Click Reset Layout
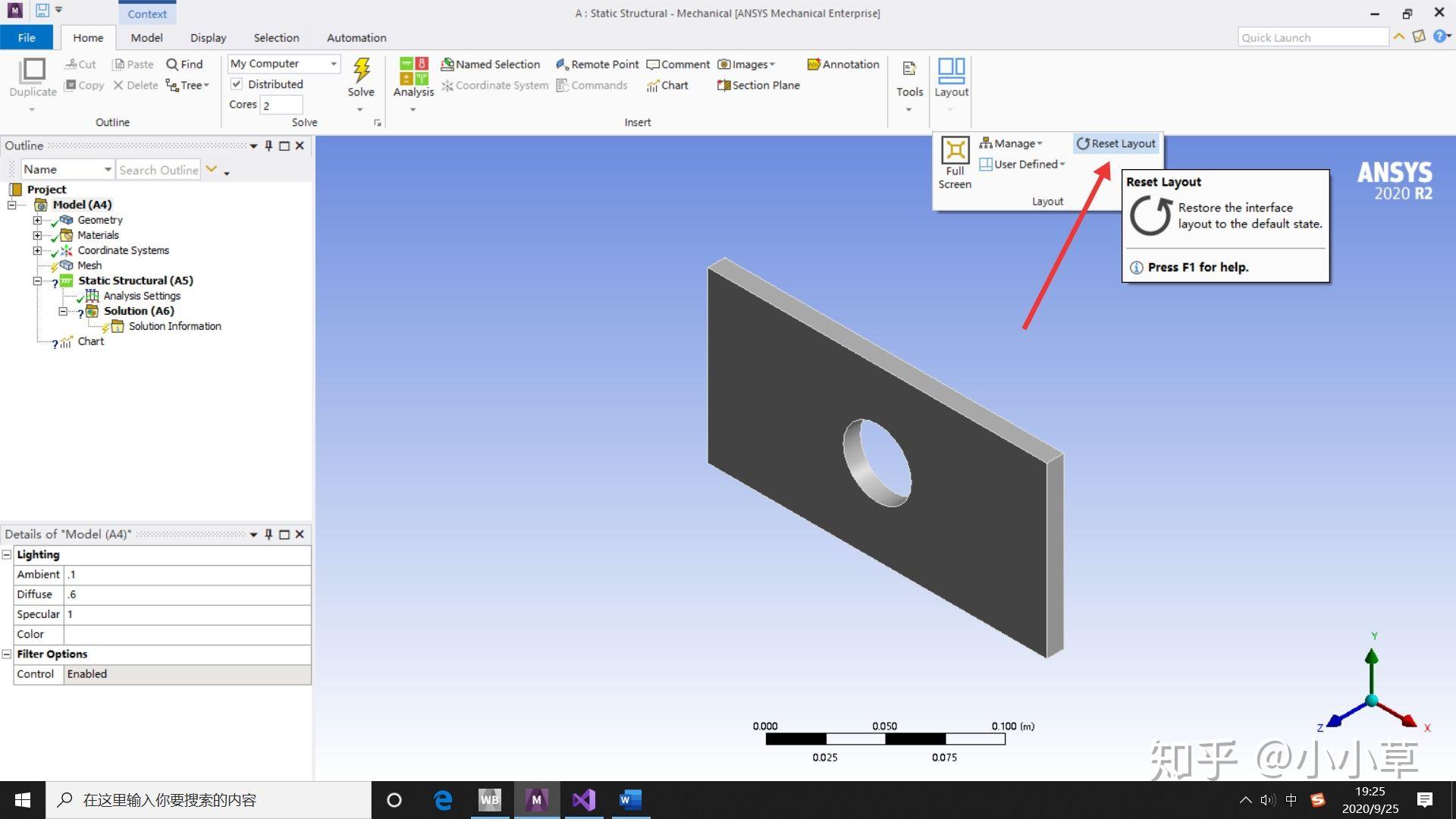 pyautogui.click(x=1116, y=143)
